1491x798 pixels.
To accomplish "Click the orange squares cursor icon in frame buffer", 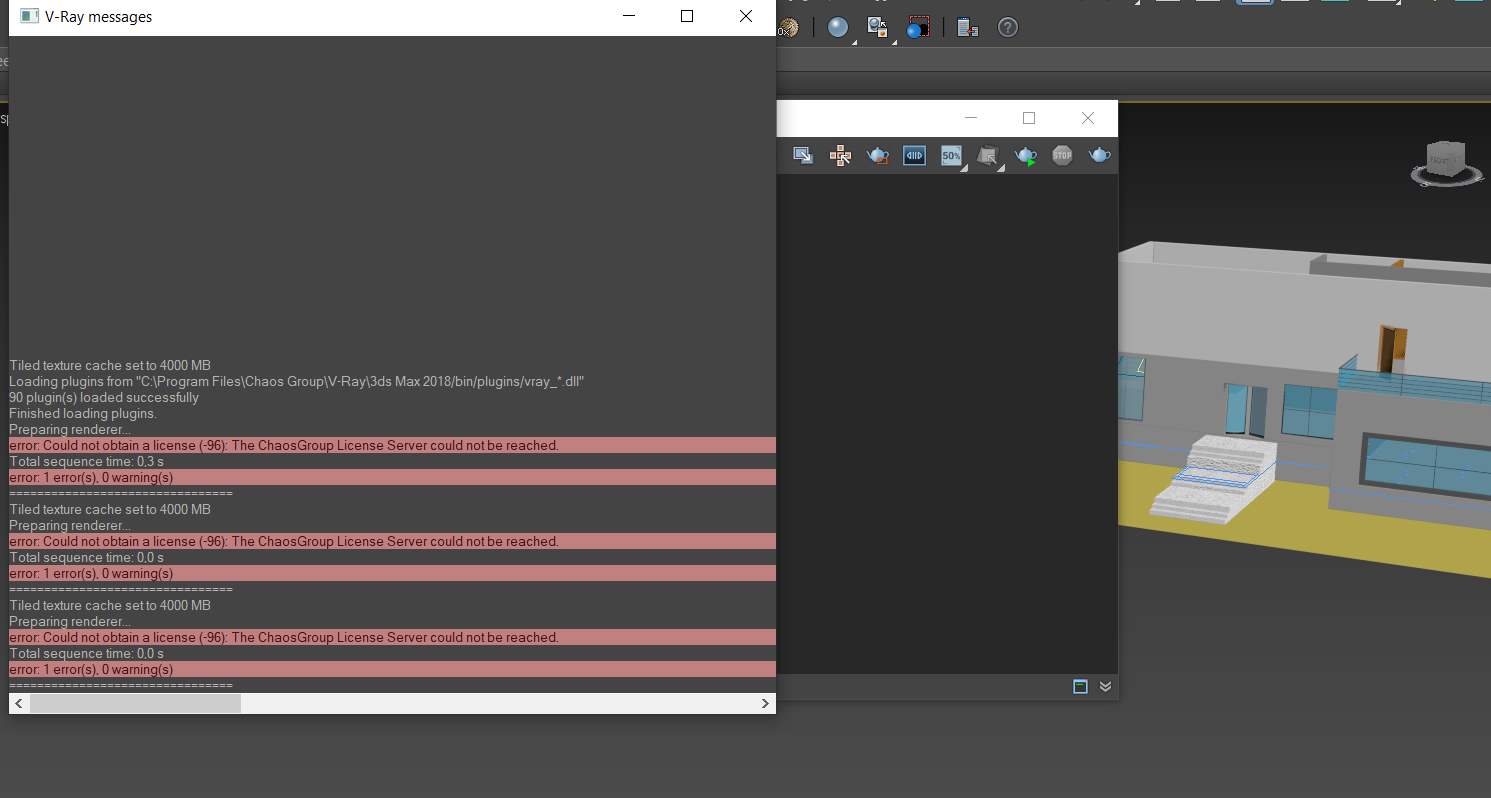I will pyautogui.click(x=840, y=155).
